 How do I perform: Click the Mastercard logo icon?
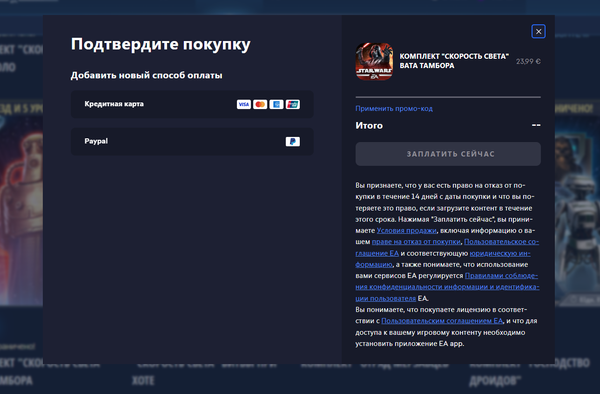[260, 104]
